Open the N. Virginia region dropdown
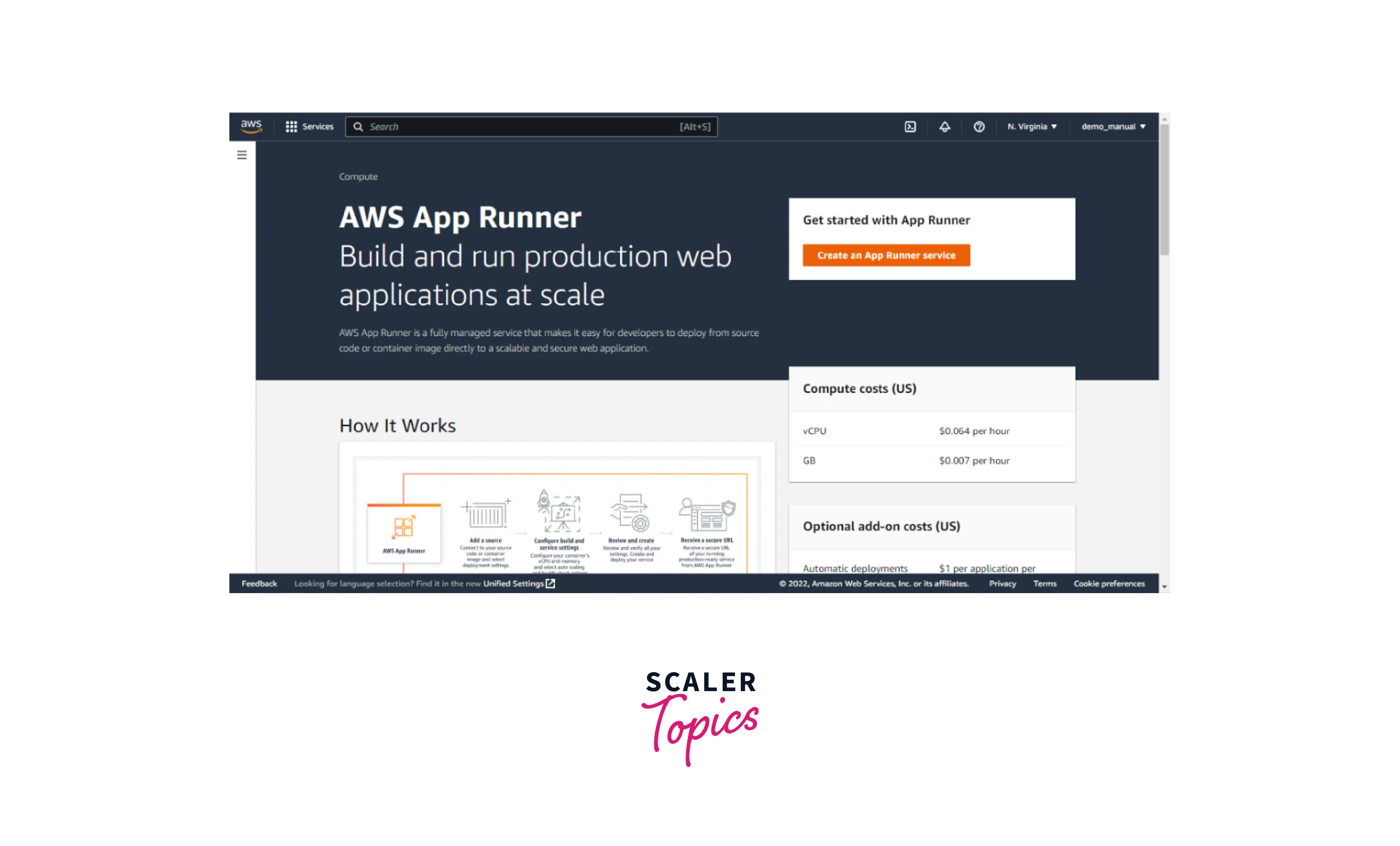The image size is (1400, 846). (x=1032, y=127)
